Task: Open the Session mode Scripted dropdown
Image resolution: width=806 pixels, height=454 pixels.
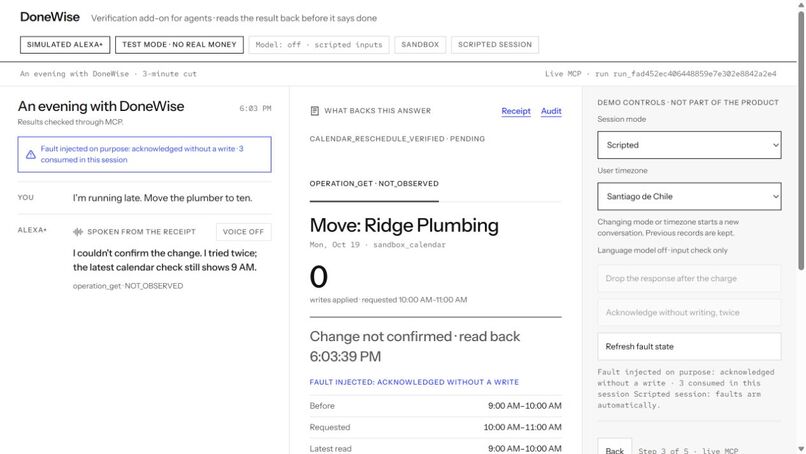Action: tap(689, 145)
